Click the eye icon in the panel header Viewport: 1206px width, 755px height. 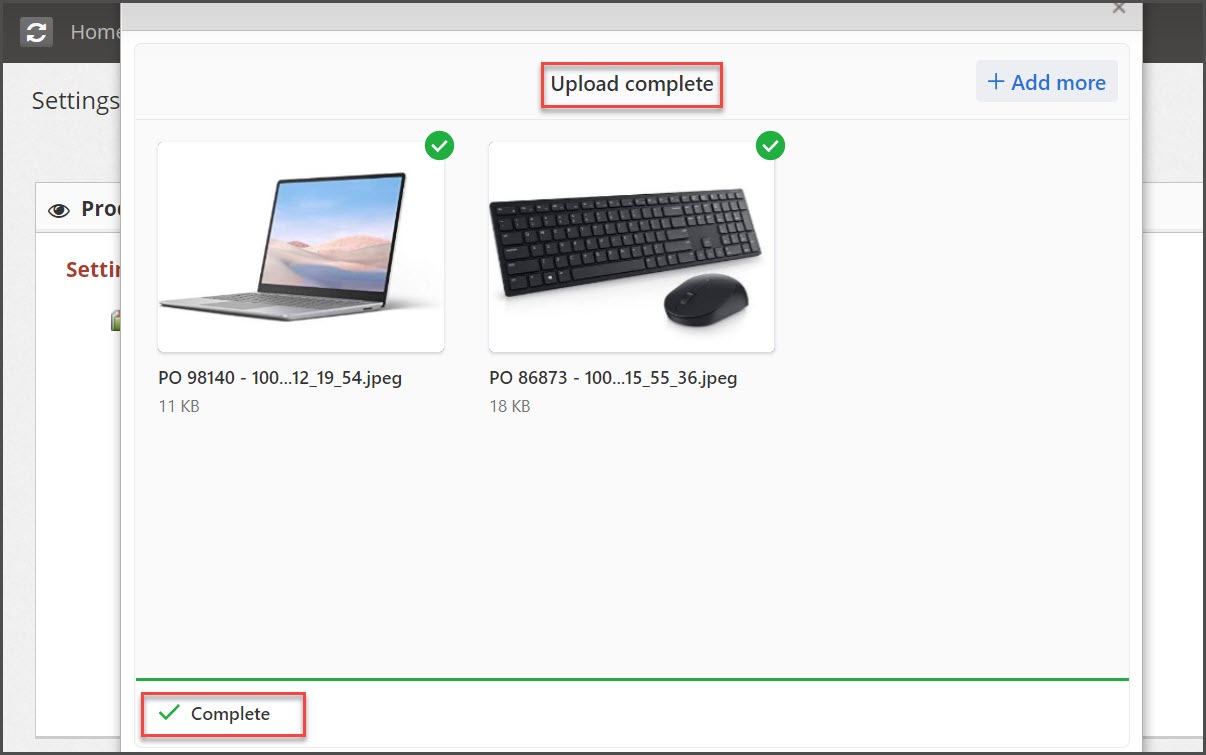coord(60,209)
